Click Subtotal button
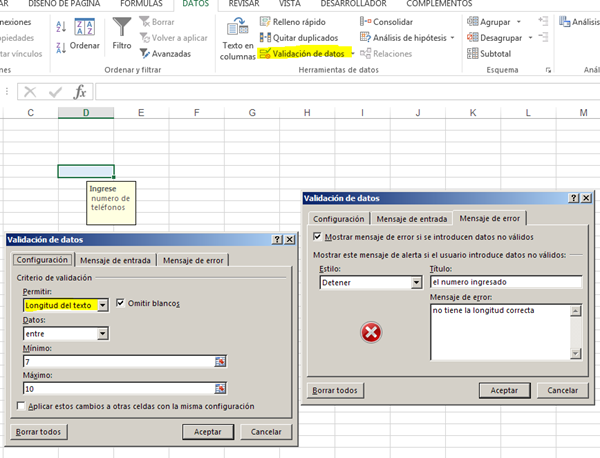Viewport: 600px width, 458px height. point(489,54)
